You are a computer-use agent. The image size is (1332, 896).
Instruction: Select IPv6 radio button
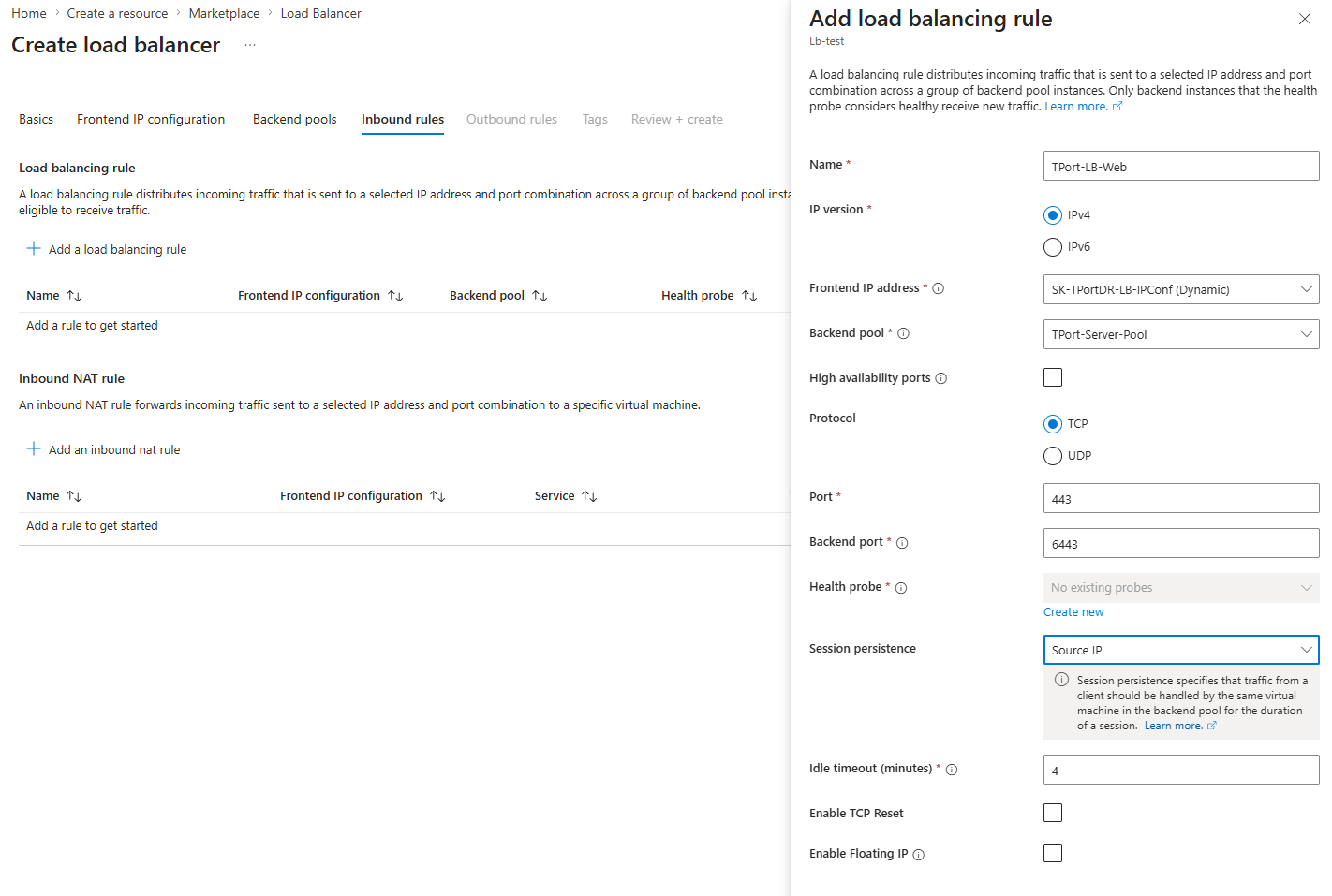[x=1053, y=247]
